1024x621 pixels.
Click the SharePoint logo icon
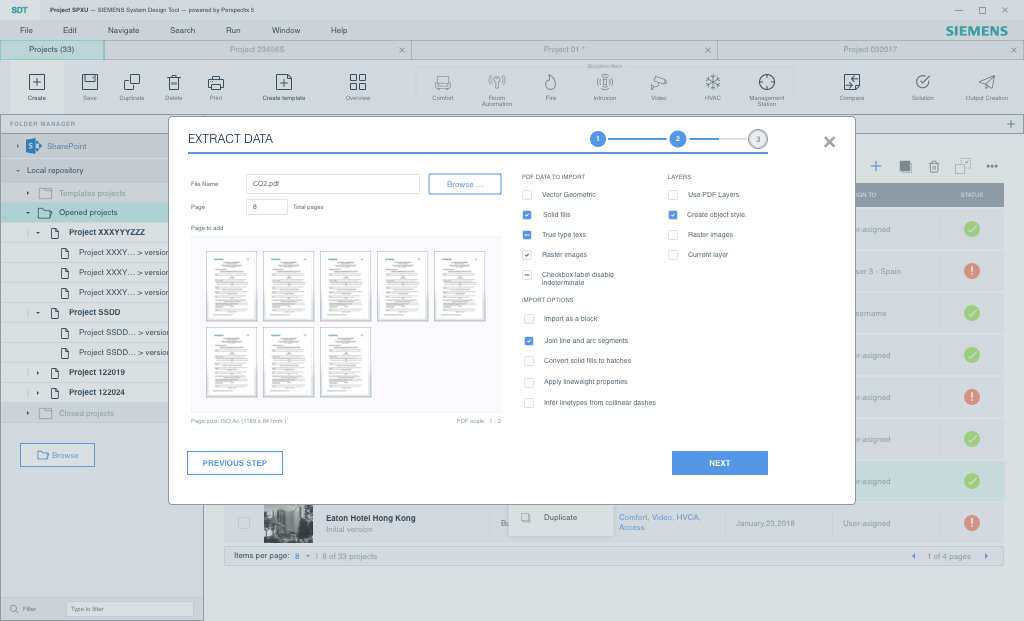(34, 146)
